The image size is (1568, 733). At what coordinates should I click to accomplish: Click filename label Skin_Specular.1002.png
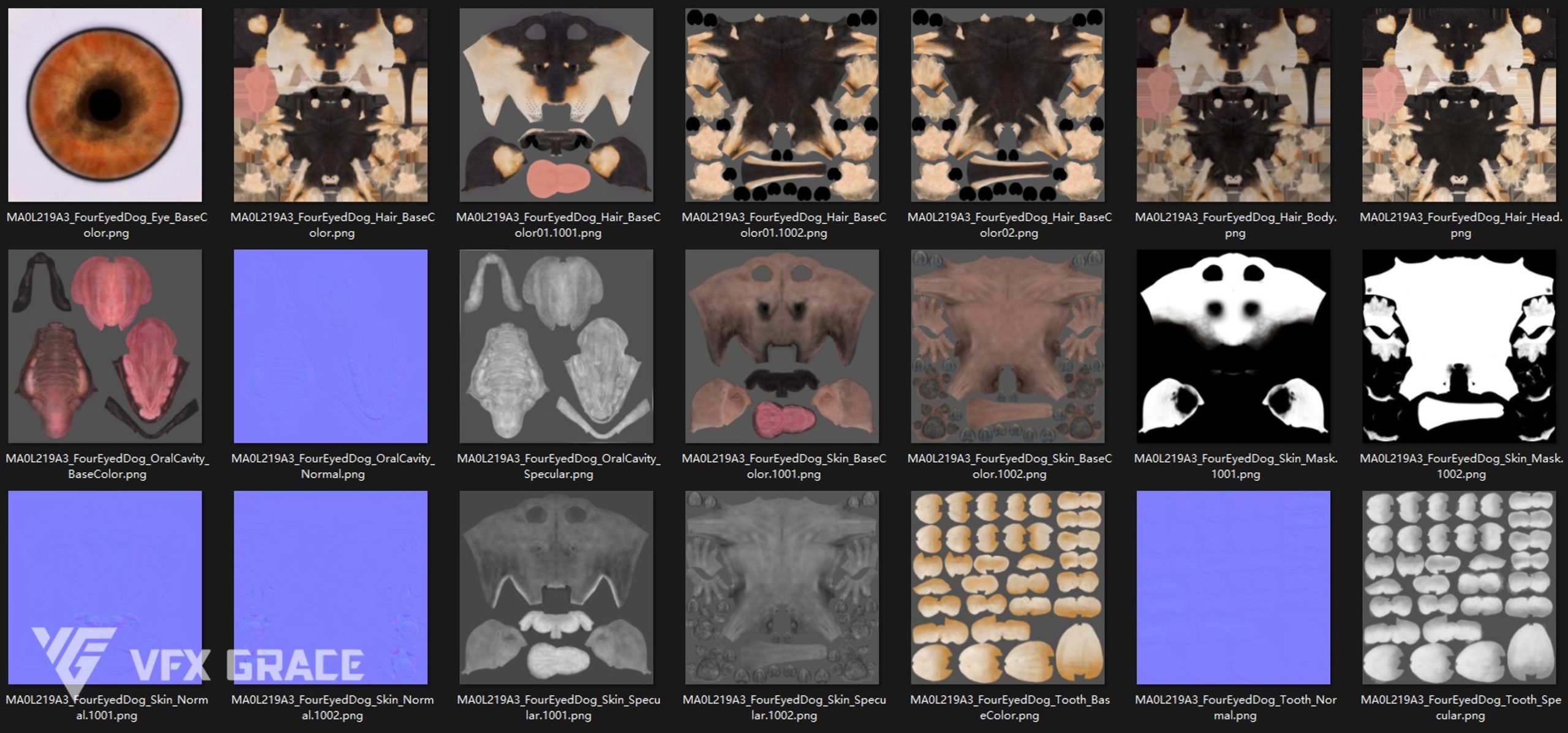(x=783, y=707)
